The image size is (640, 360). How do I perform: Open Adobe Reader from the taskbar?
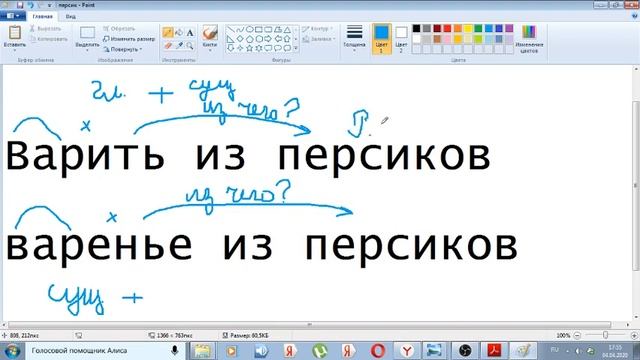click(494, 351)
